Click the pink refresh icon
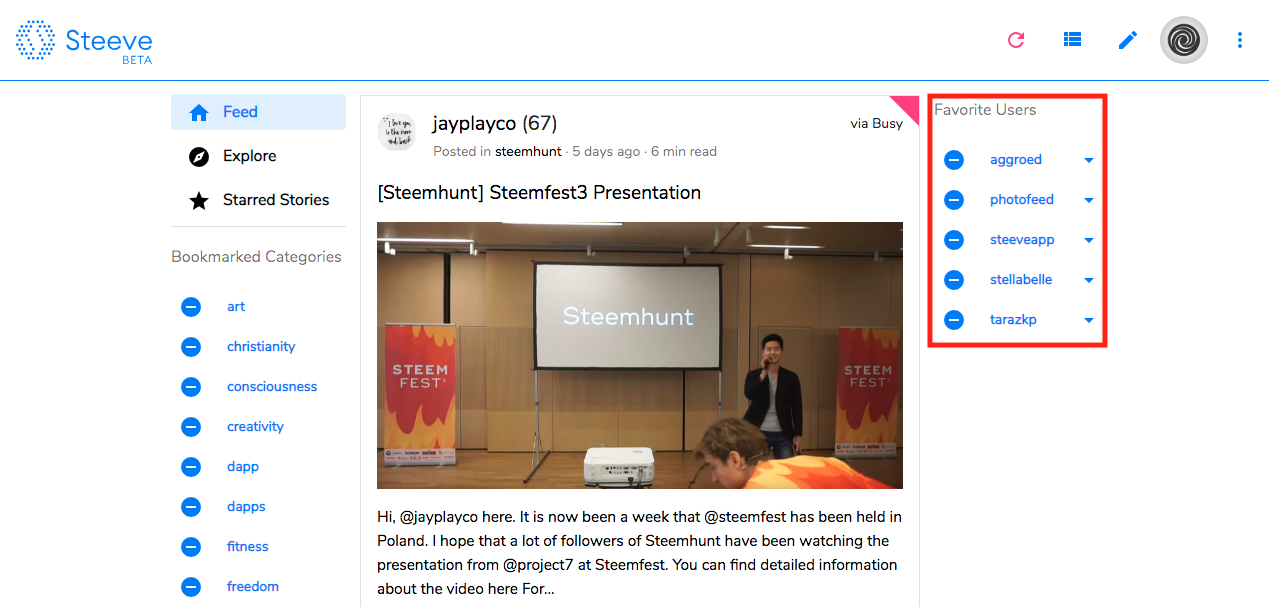The image size is (1269, 607). [1016, 40]
